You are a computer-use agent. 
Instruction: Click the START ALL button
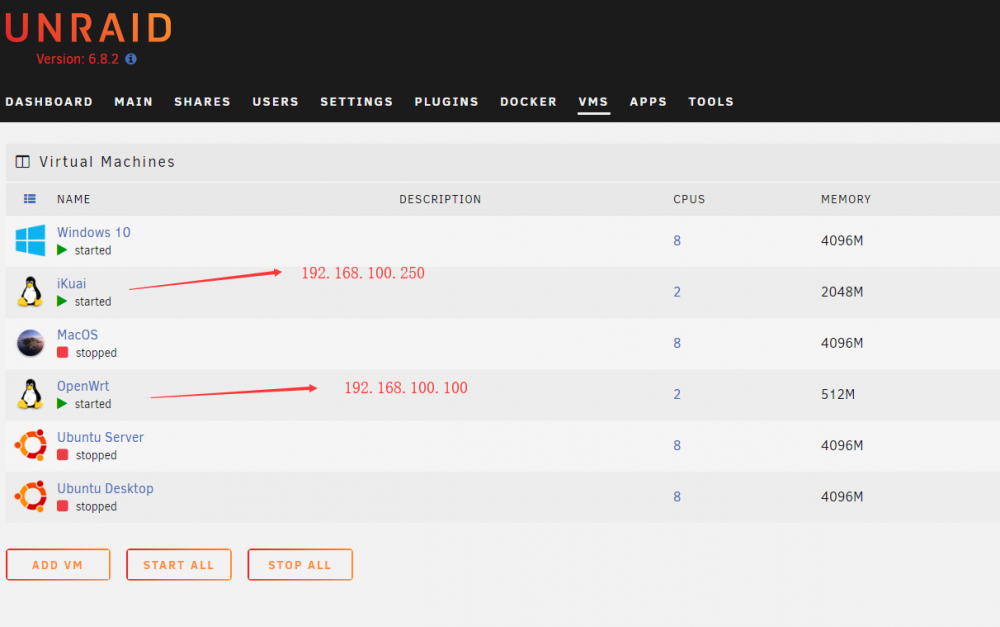(x=179, y=564)
